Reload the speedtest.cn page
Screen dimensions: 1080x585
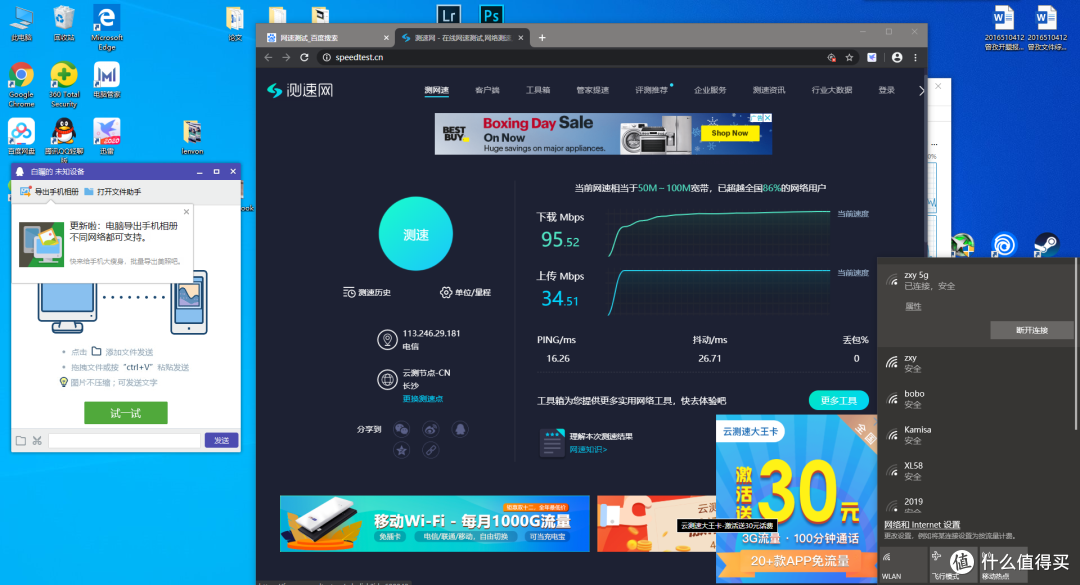(x=304, y=57)
